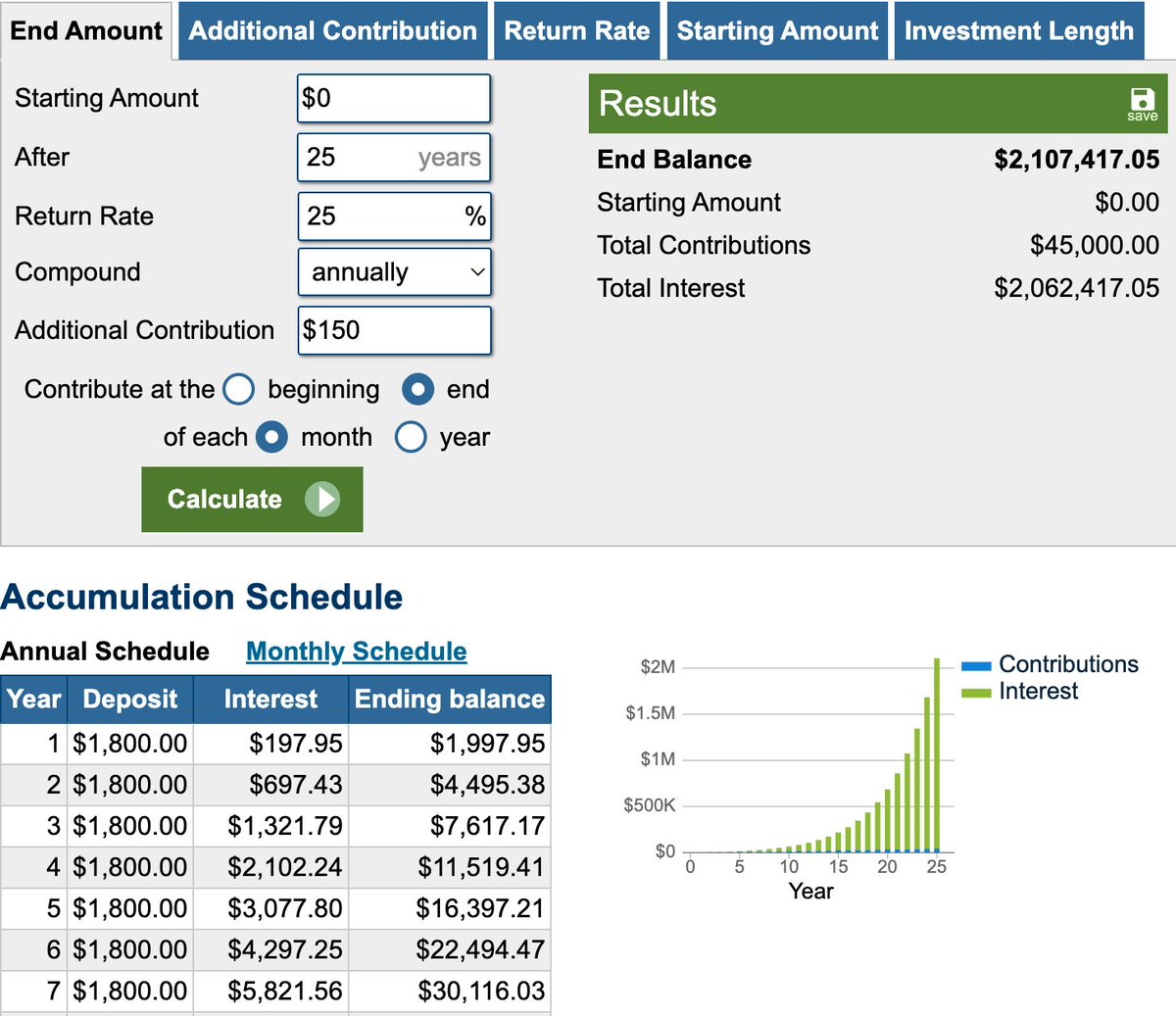Click the Deposit column header
Viewport: 1176px width, 1016px height.
(x=130, y=700)
